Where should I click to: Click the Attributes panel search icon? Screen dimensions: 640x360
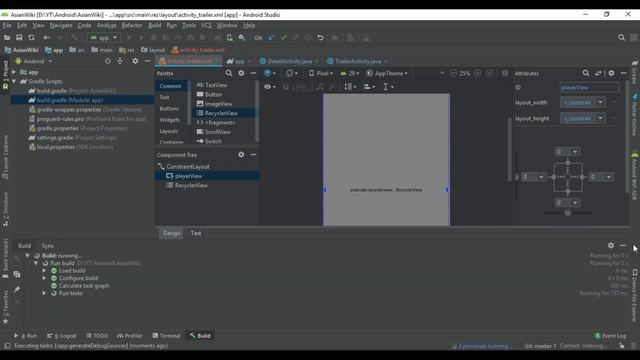[586, 73]
